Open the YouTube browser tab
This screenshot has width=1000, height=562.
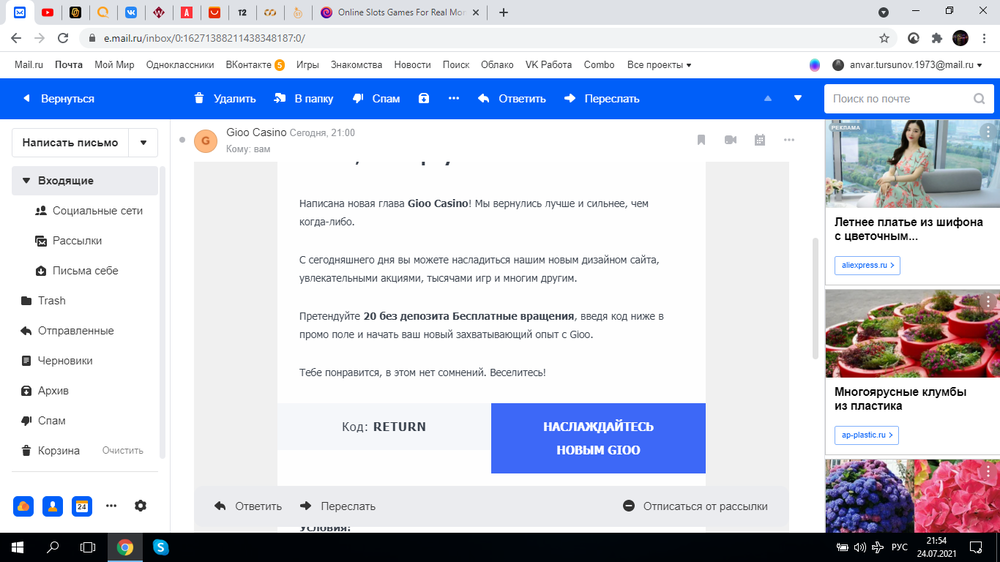(x=47, y=12)
